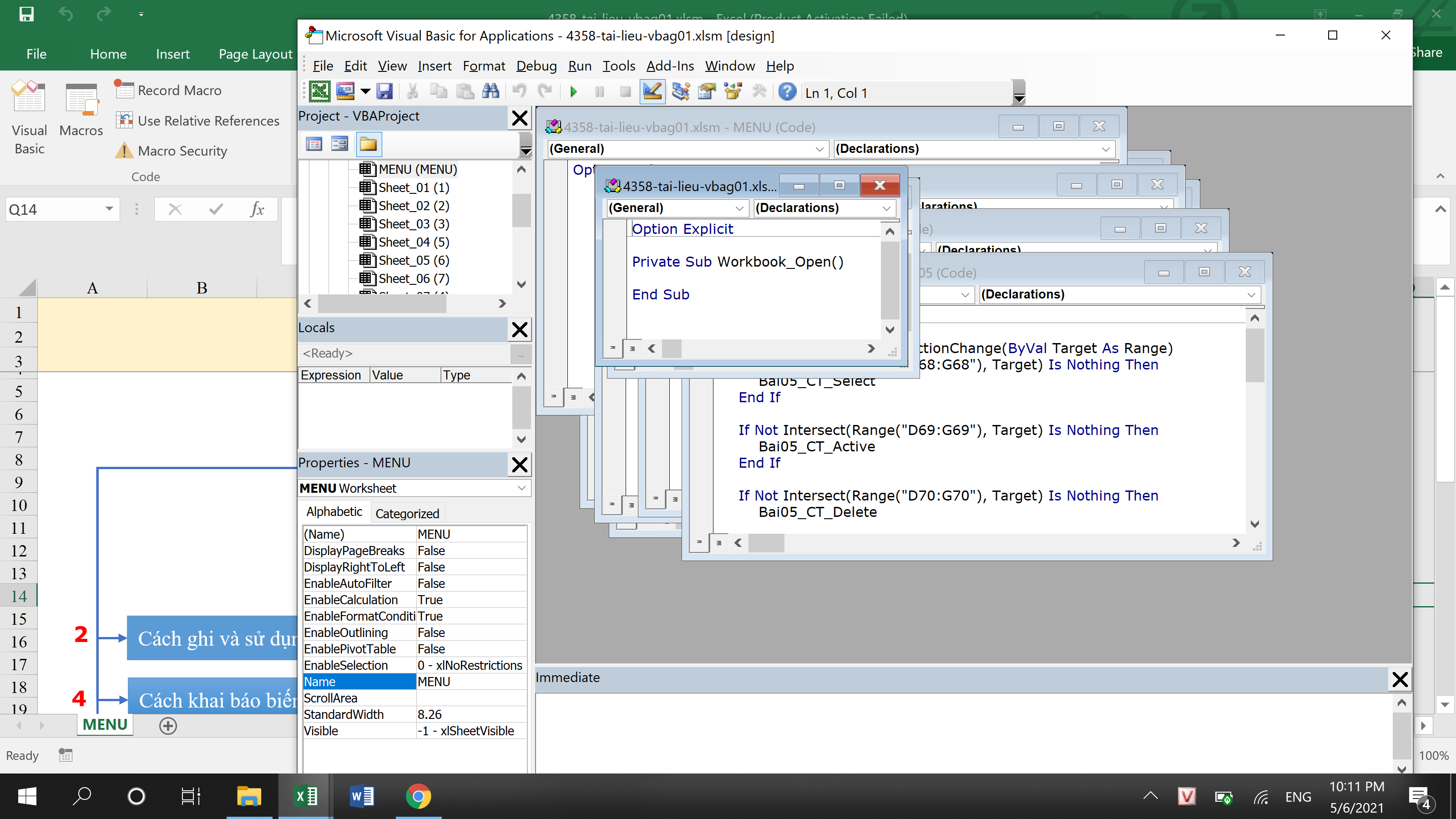This screenshot has height=819, width=1456.
Task: Open the Name Box dropdown arrow
Action: [109, 209]
